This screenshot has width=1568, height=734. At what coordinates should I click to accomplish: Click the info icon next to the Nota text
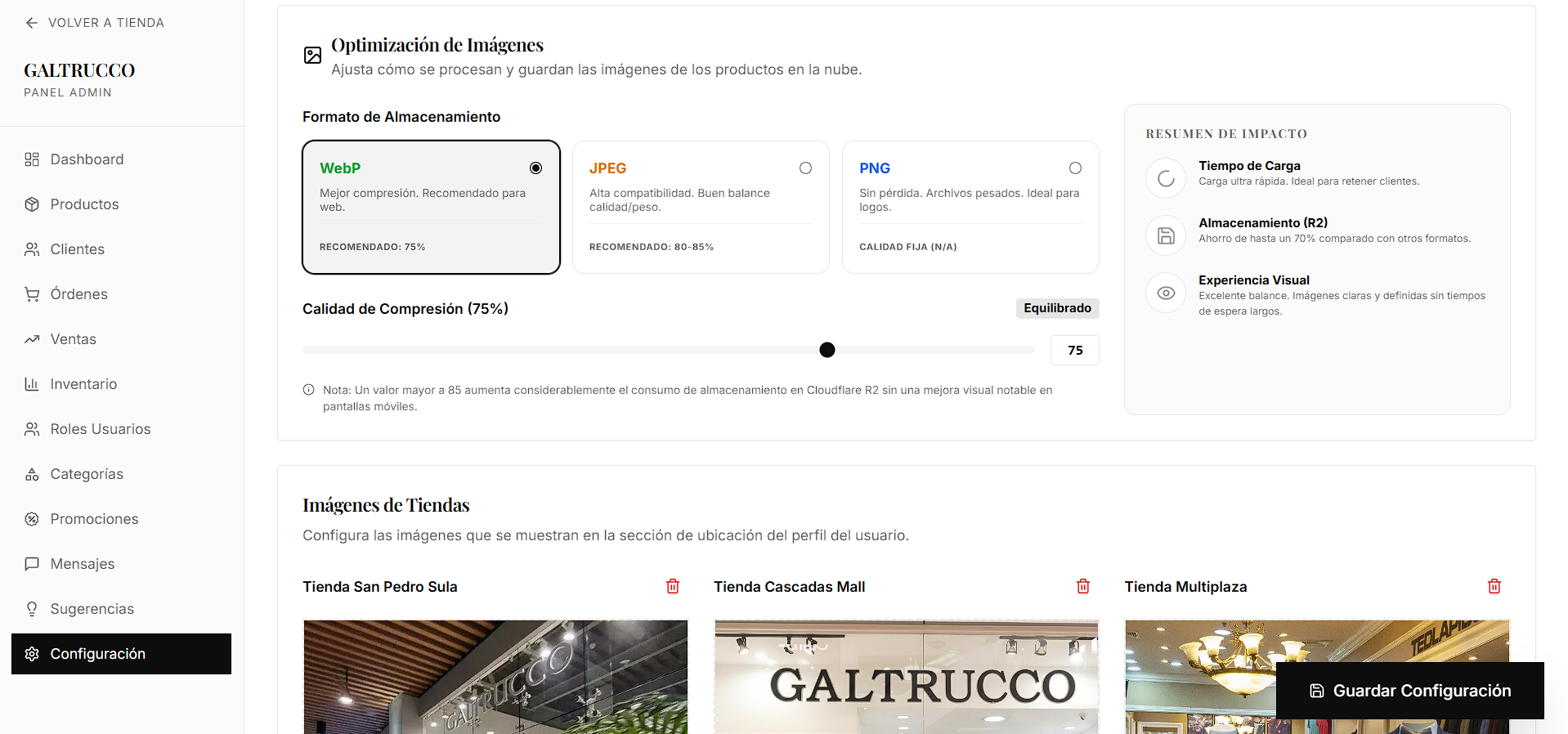tap(308, 390)
